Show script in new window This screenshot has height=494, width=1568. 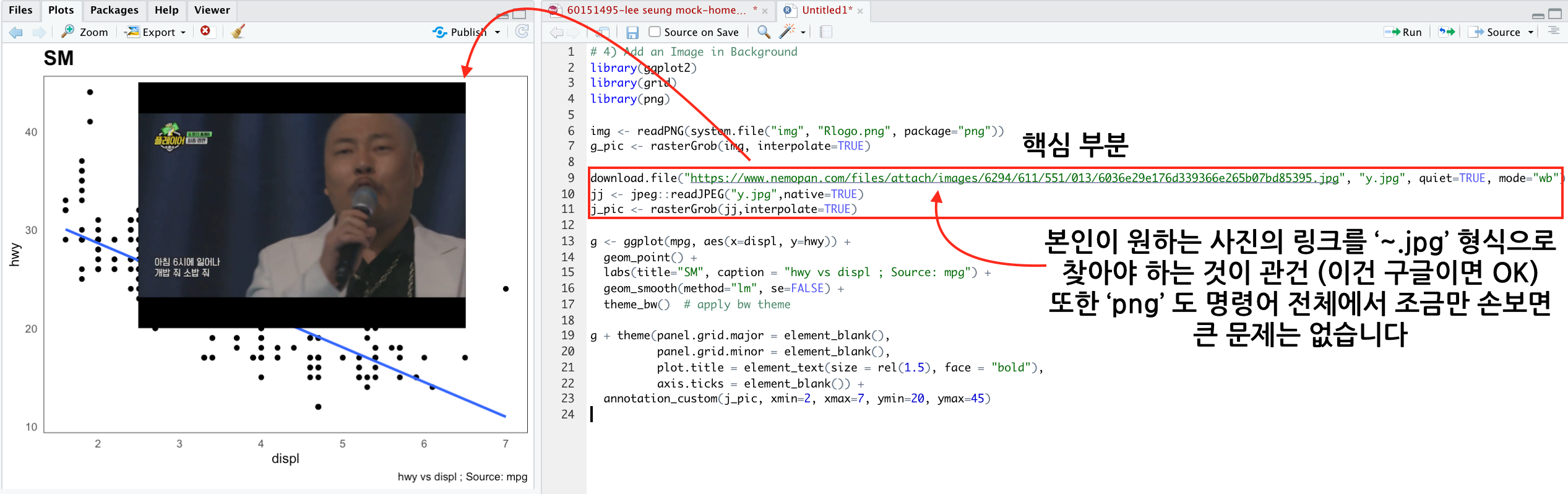click(603, 32)
